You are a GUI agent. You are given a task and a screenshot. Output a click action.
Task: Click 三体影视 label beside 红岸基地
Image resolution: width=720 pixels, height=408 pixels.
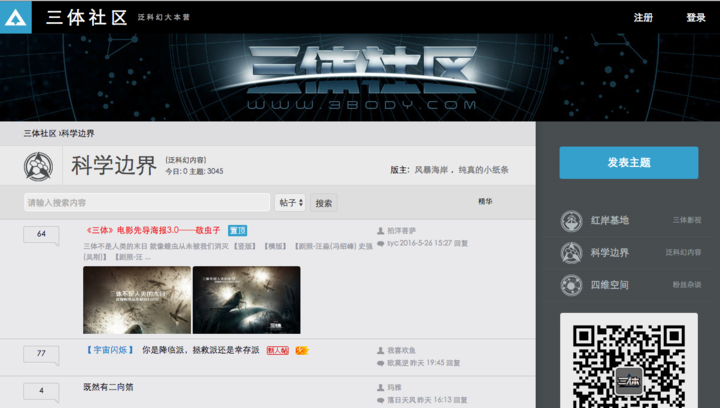[x=687, y=220]
